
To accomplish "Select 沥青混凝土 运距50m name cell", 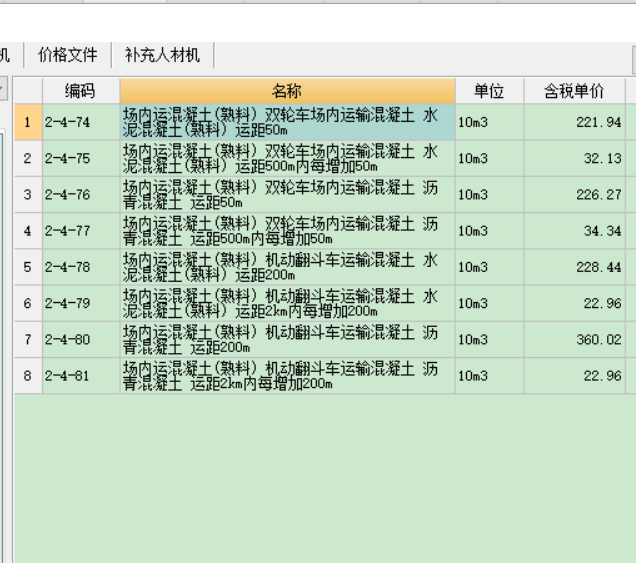I will [x=288, y=195].
